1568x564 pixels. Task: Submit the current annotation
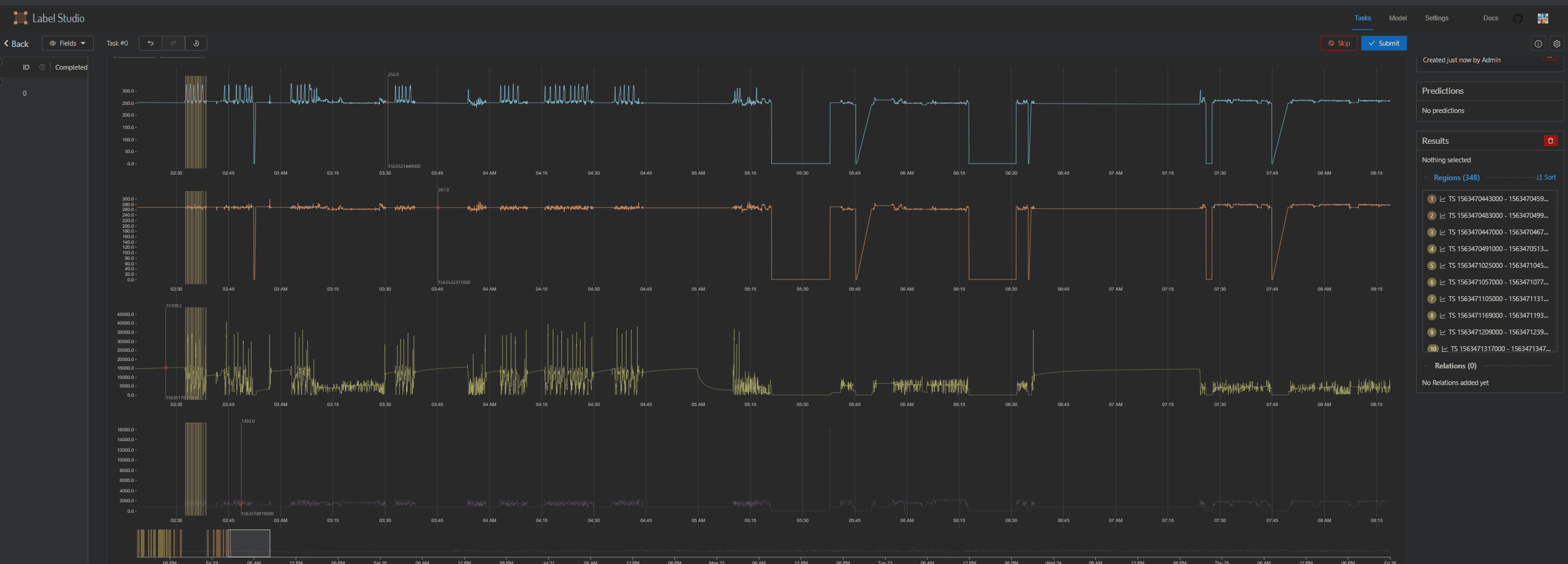pos(1383,43)
